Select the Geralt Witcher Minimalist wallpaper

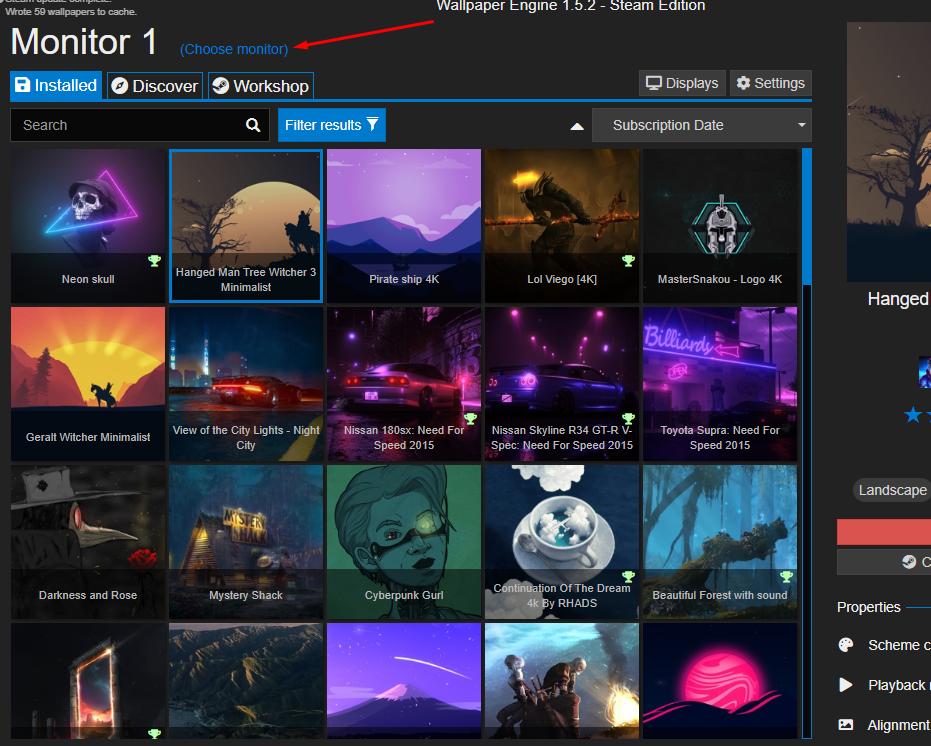pos(88,384)
